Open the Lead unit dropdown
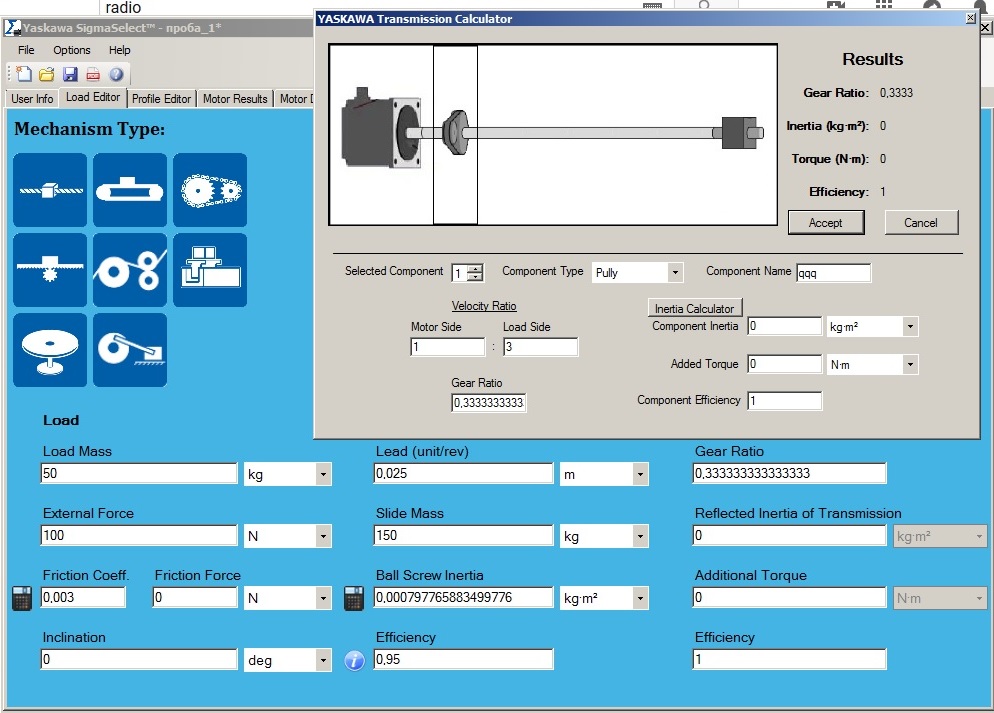The height and width of the screenshot is (713, 994). [x=640, y=474]
